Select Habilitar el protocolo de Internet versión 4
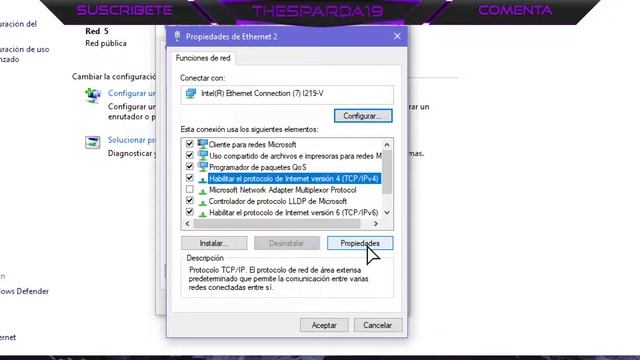The height and width of the screenshot is (360, 640). coord(294,178)
